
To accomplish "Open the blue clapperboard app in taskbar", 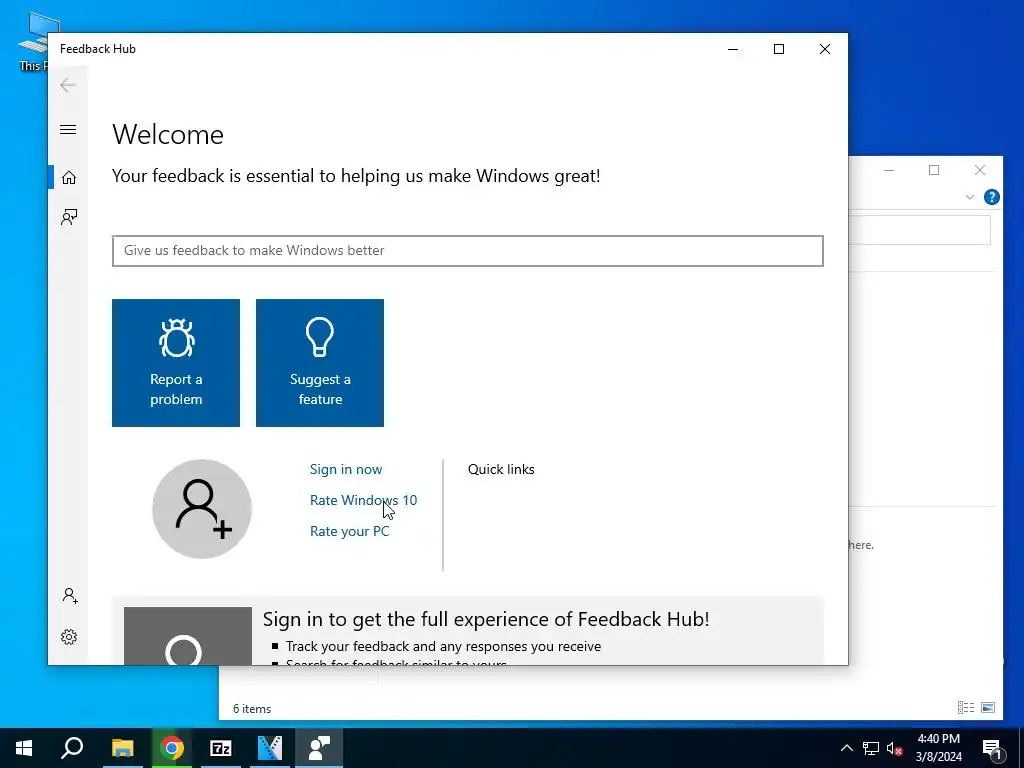I will 270,748.
